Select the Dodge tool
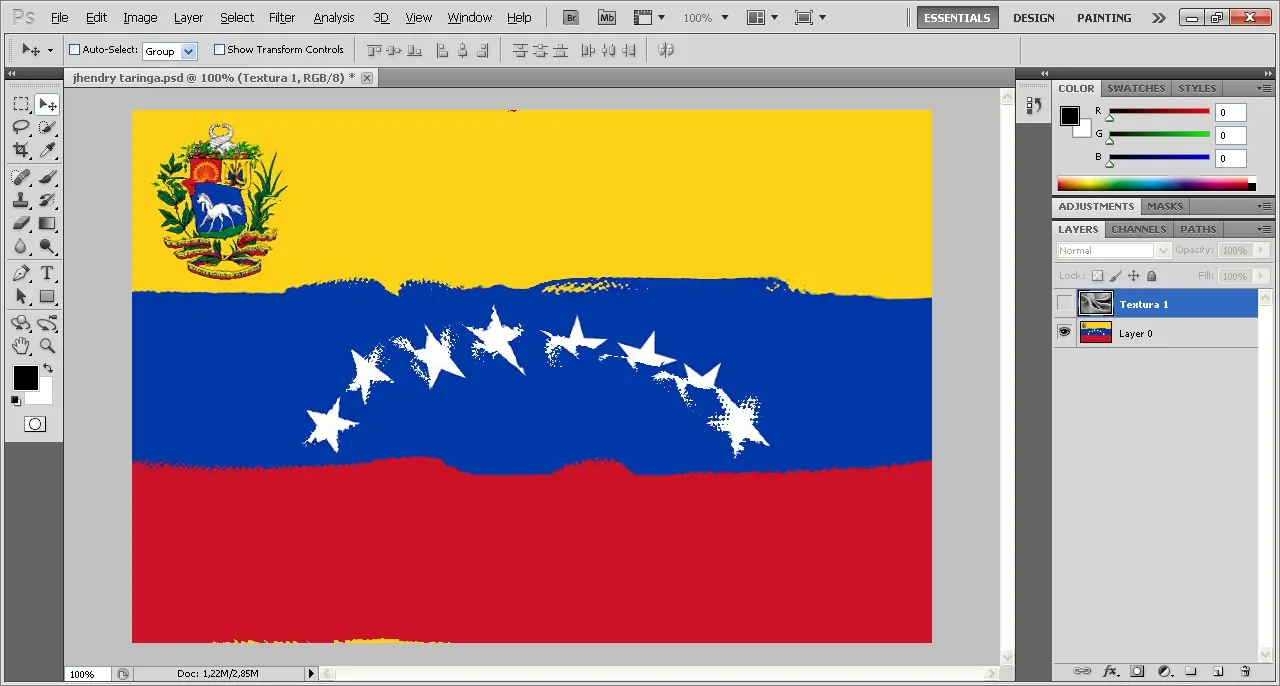This screenshot has width=1280, height=686. point(47,246)
